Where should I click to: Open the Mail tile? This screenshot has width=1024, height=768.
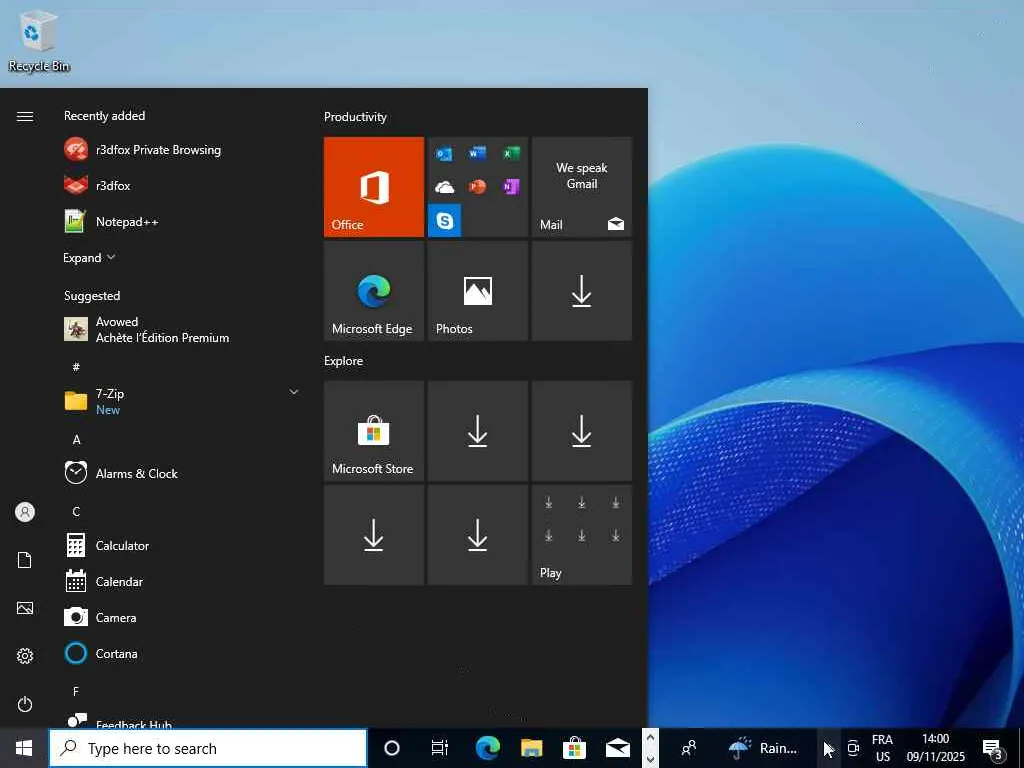tap(582, 187)
